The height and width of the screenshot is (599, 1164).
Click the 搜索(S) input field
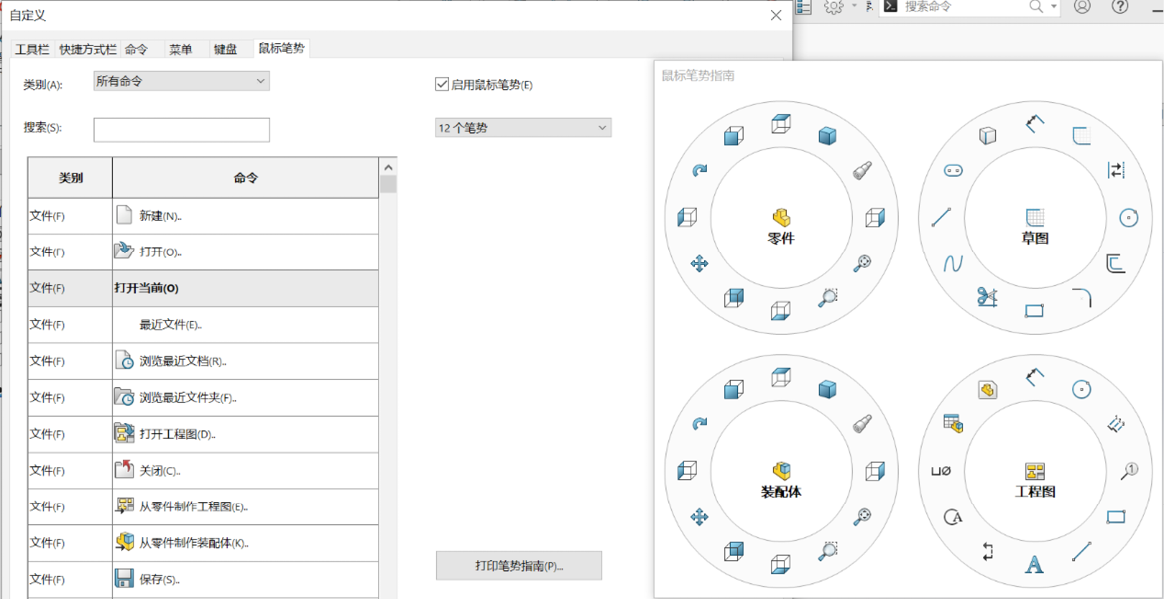click(181, 130)
